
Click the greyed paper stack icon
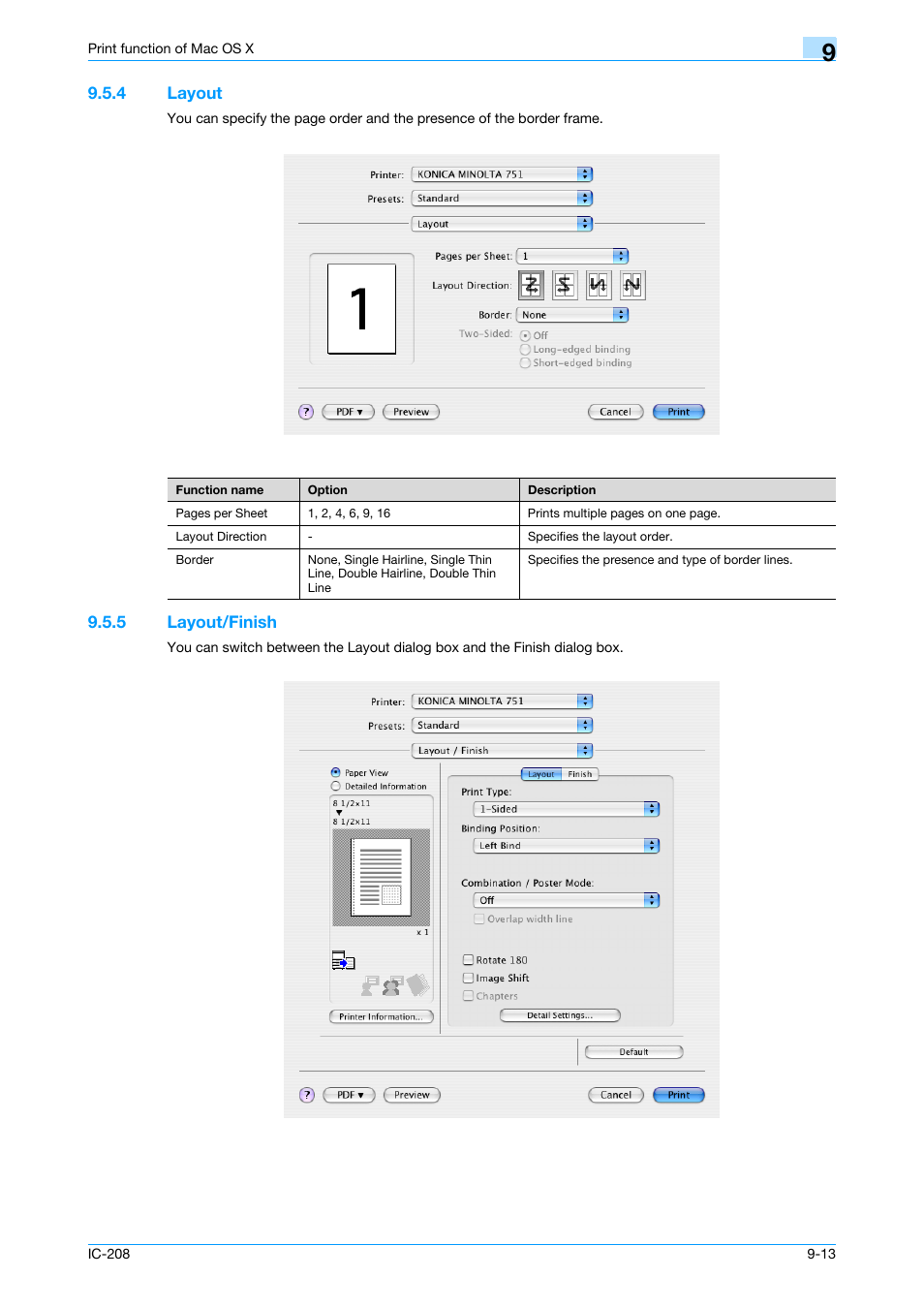(x=417, y=985)
